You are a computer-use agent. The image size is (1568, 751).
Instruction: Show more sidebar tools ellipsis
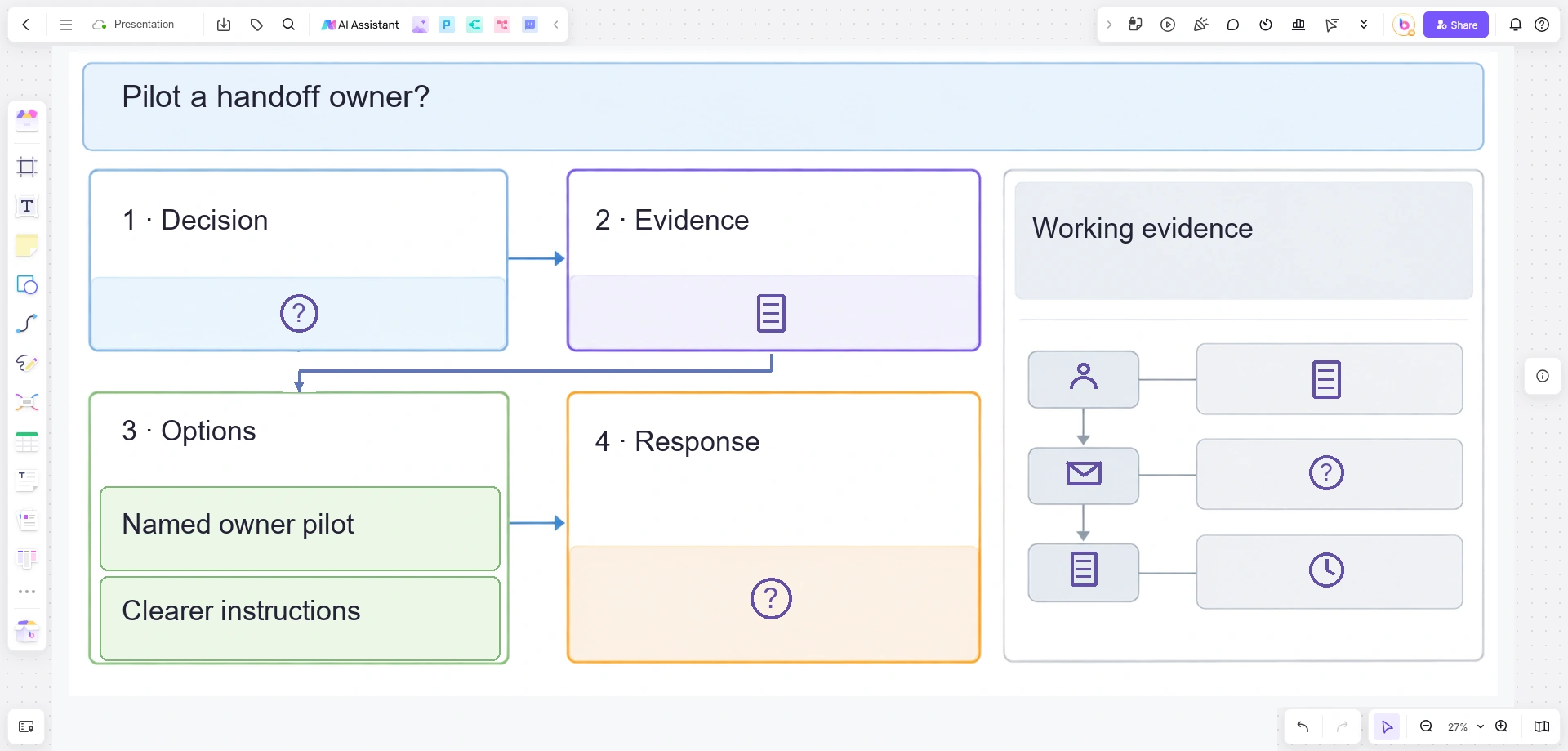27,592
